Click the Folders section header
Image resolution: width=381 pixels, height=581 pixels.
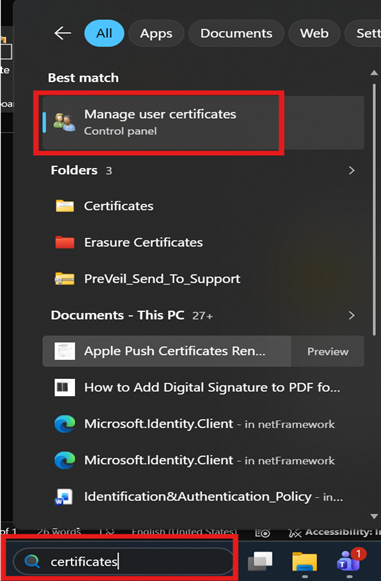82,170
